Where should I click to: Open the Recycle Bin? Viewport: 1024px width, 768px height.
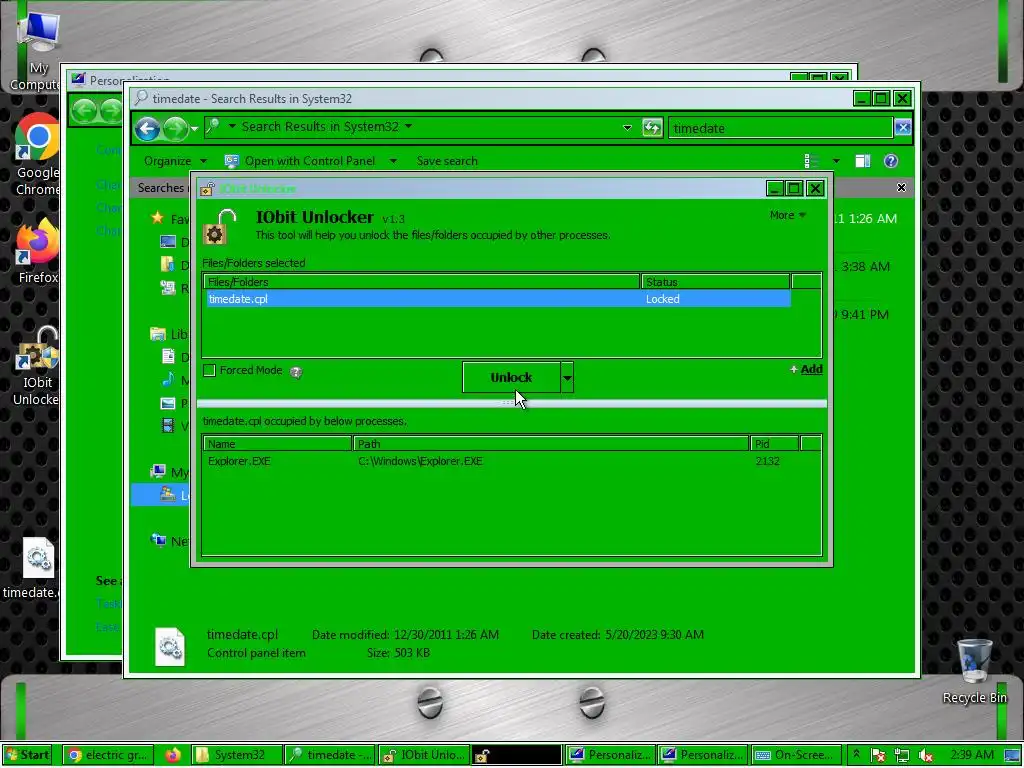[x=974, y=671]
